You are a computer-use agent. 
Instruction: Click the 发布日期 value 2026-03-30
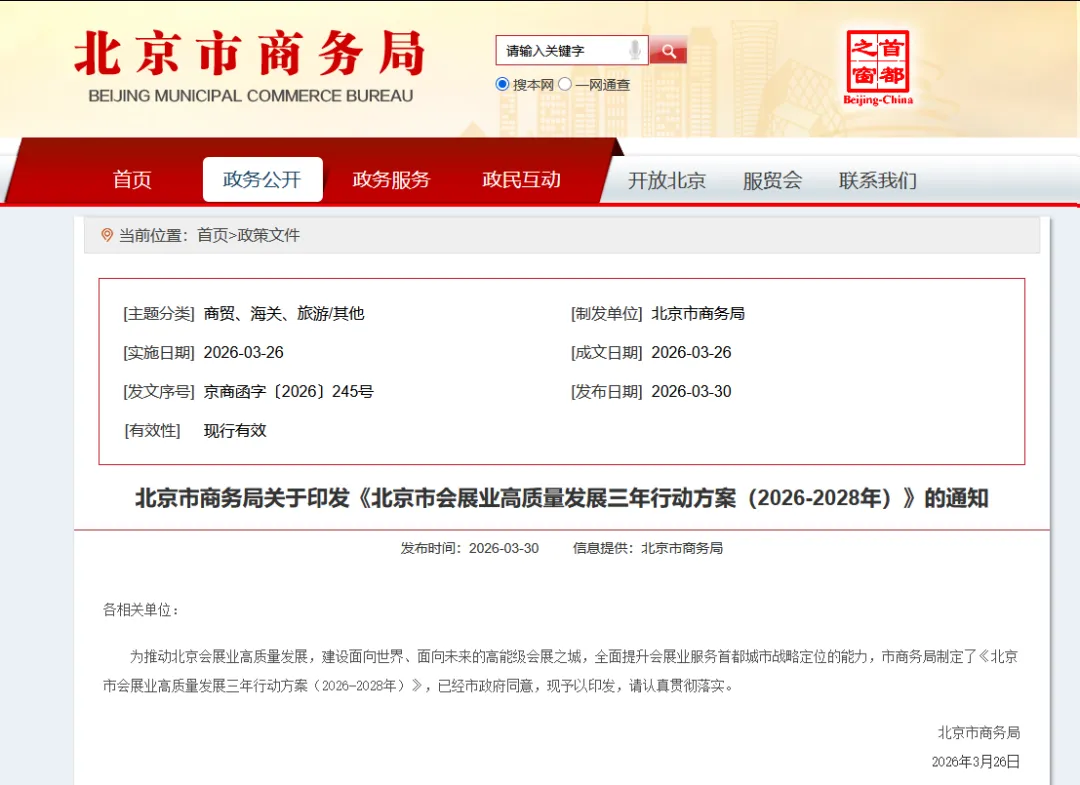[x=692, y=392]
